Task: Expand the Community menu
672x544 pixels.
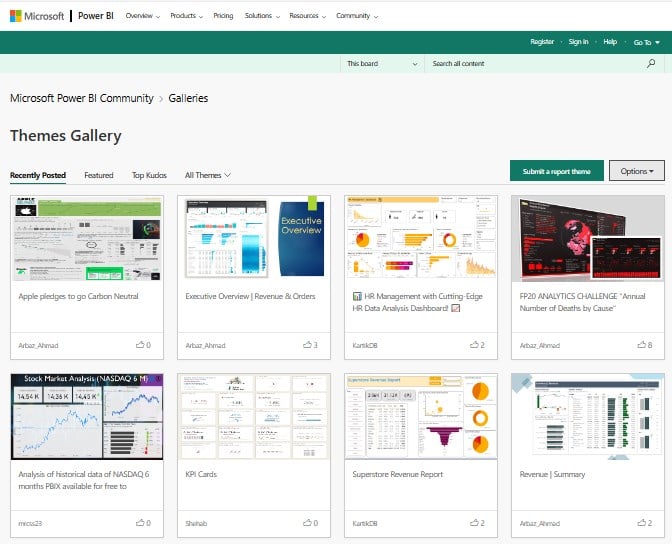Action: [x=357, y=16]
